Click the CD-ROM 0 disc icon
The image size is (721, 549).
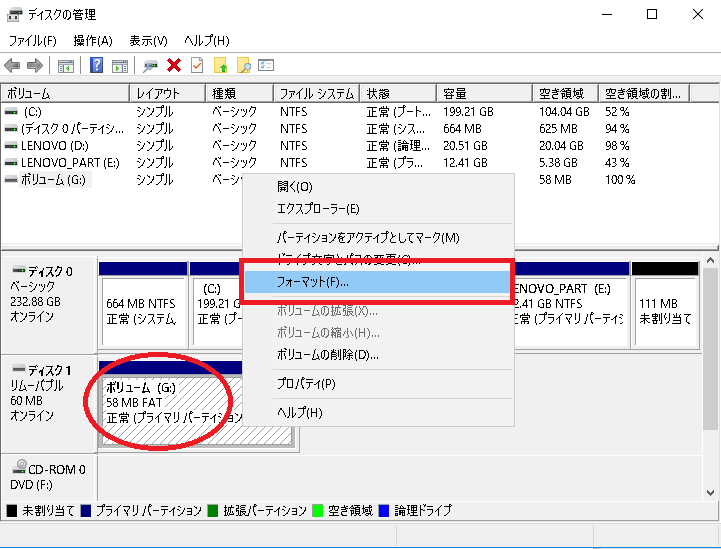point(19,466)
